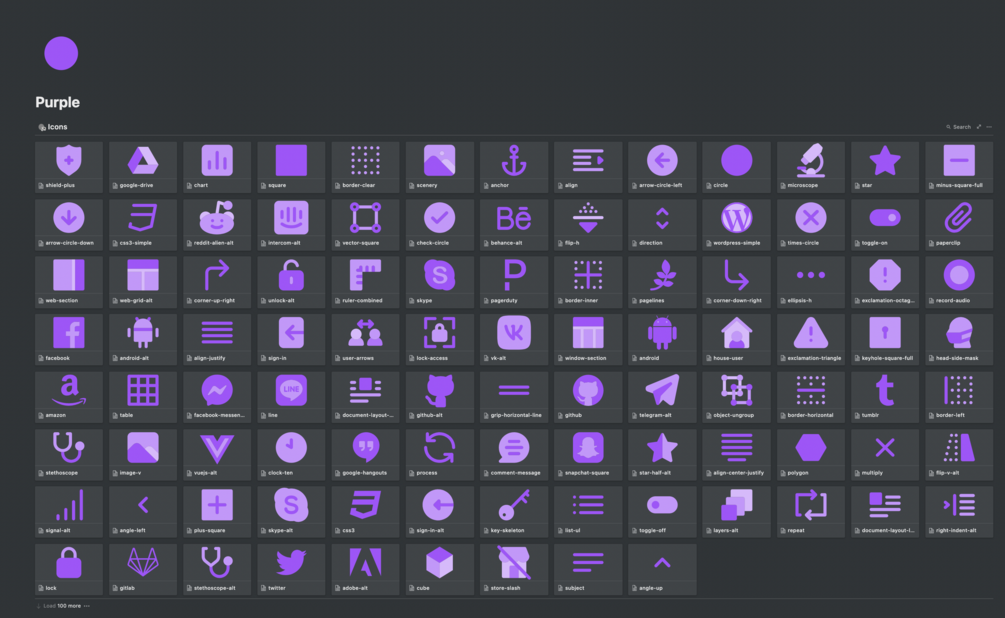The width and height of the screenshot is (1005, 618).
Task: Open the clock-ten icon card
Action: pyautogui.click(x=291, y=454)
